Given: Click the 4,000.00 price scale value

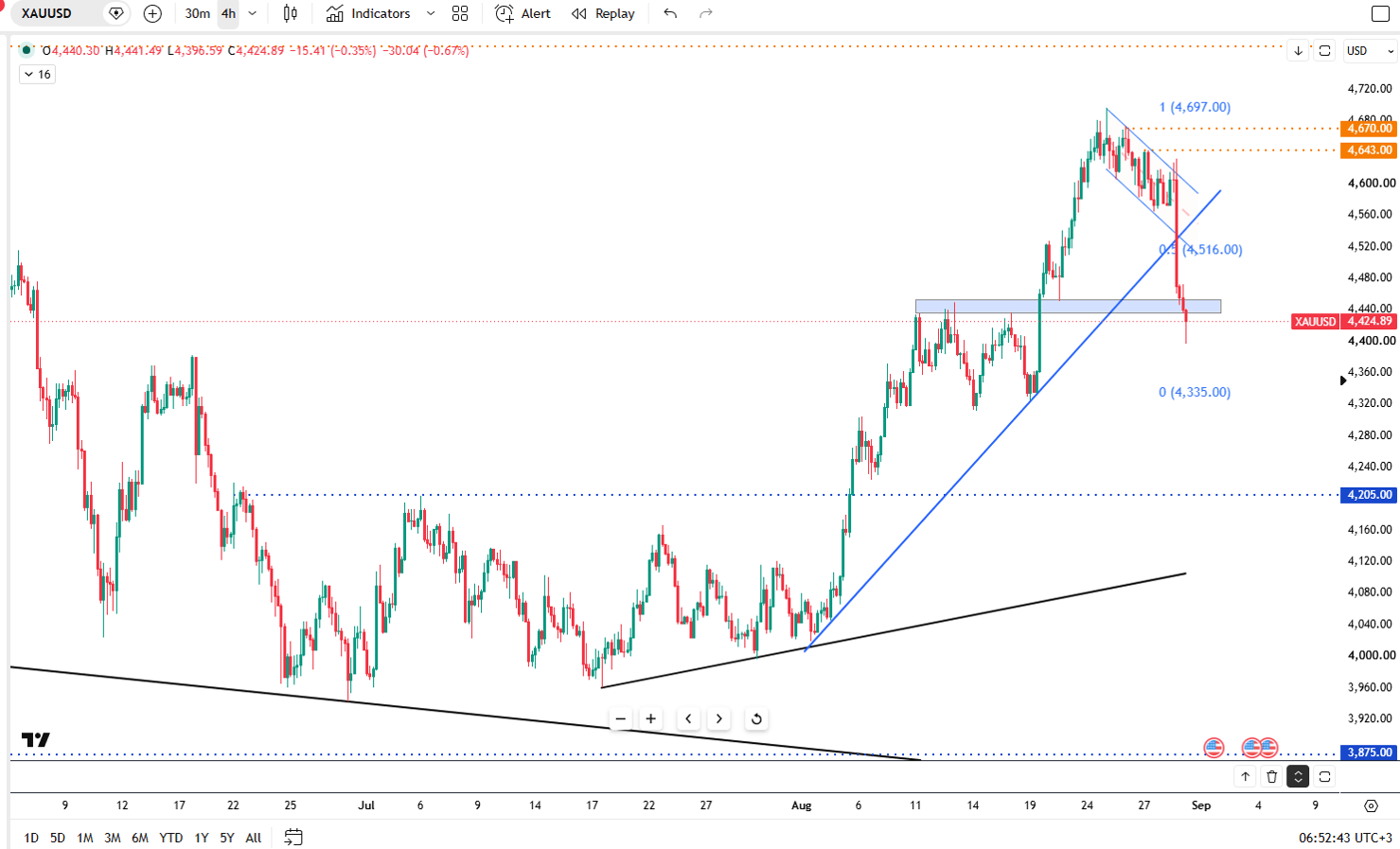Looking at the screenshot, I should pos(1370,655).
